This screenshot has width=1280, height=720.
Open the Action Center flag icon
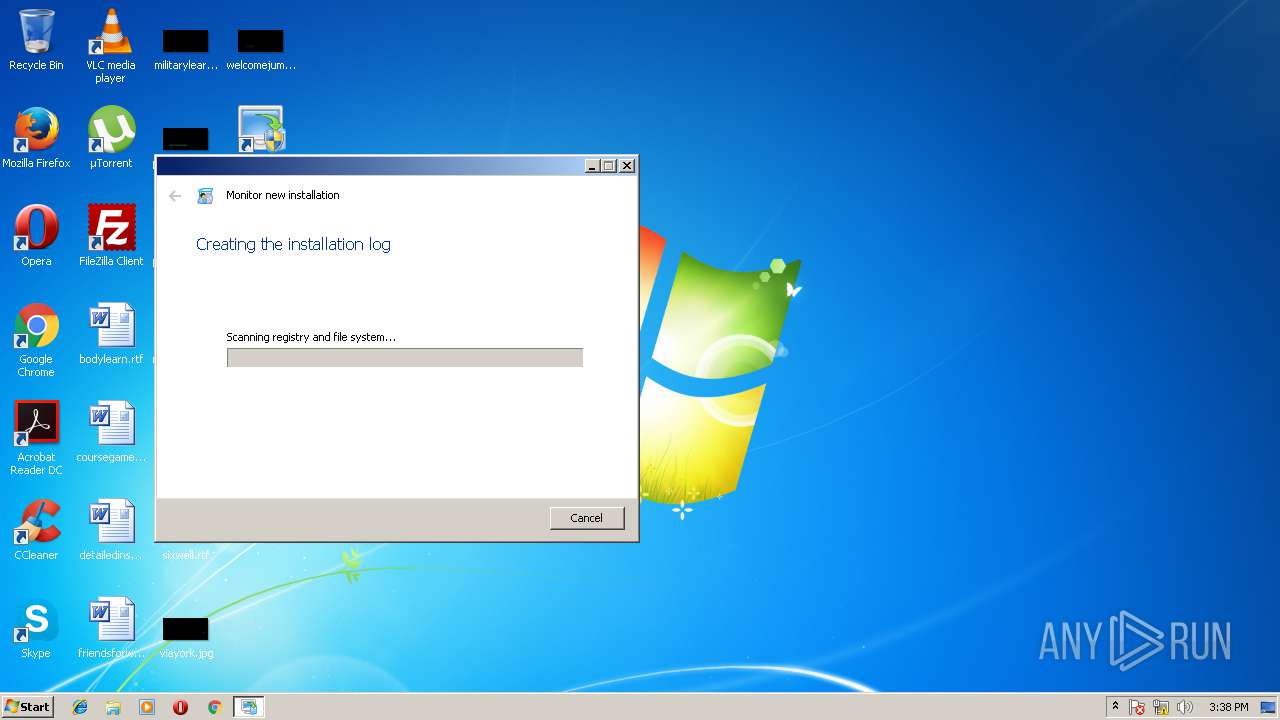click(x=1138, y=707)
